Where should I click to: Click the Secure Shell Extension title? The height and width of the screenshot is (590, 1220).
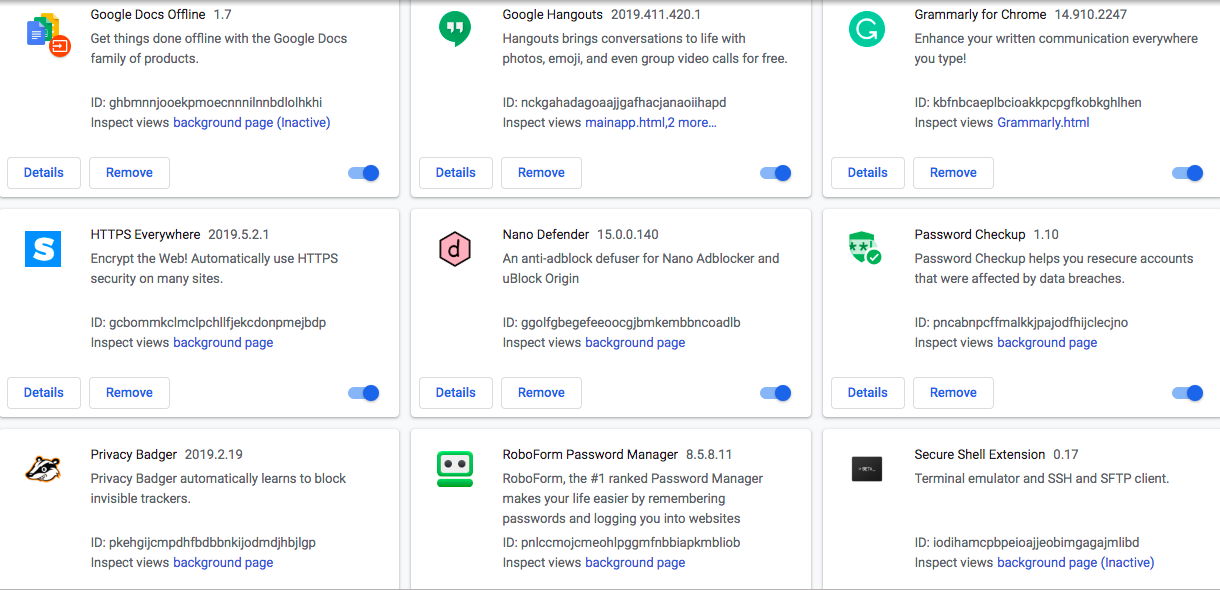coord(980,455)
